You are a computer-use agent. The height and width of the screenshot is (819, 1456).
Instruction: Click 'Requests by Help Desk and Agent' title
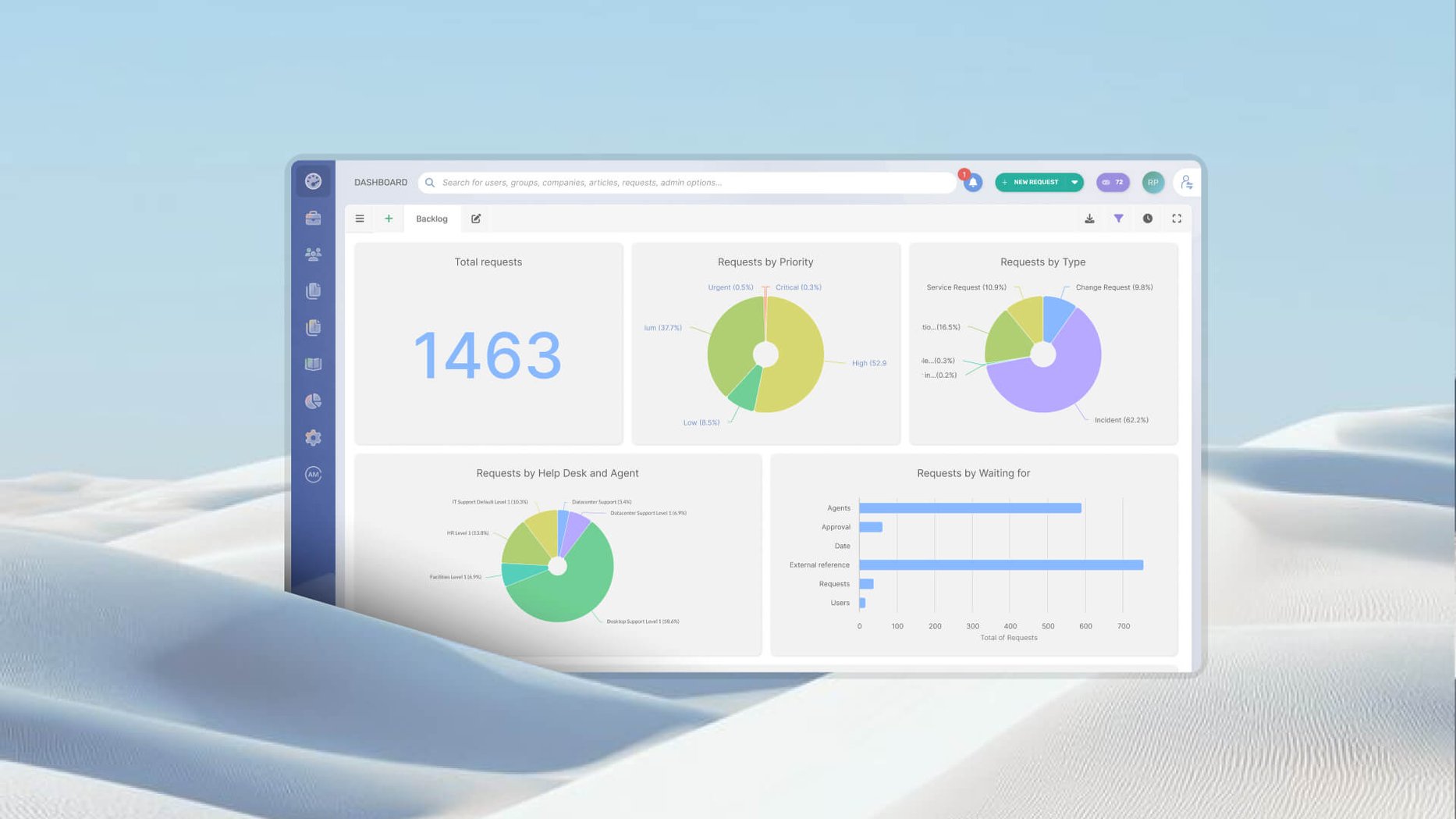point(557,473)
